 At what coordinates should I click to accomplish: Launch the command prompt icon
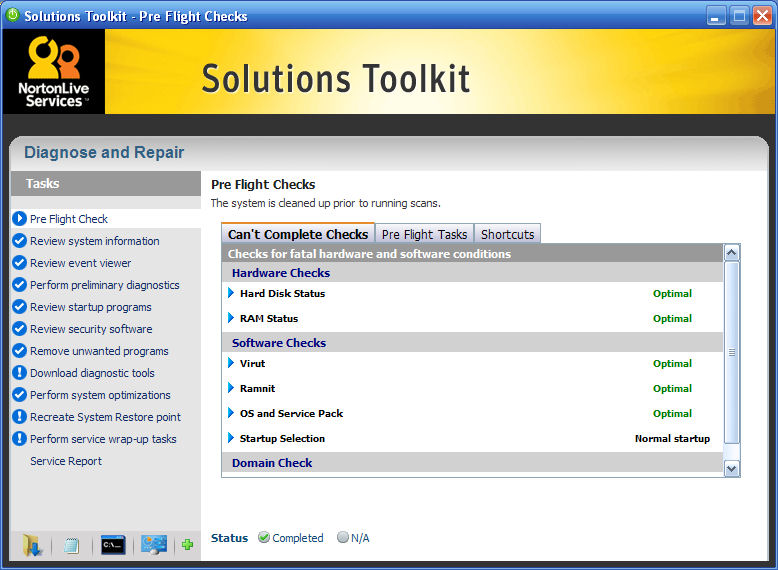(113, 545)
